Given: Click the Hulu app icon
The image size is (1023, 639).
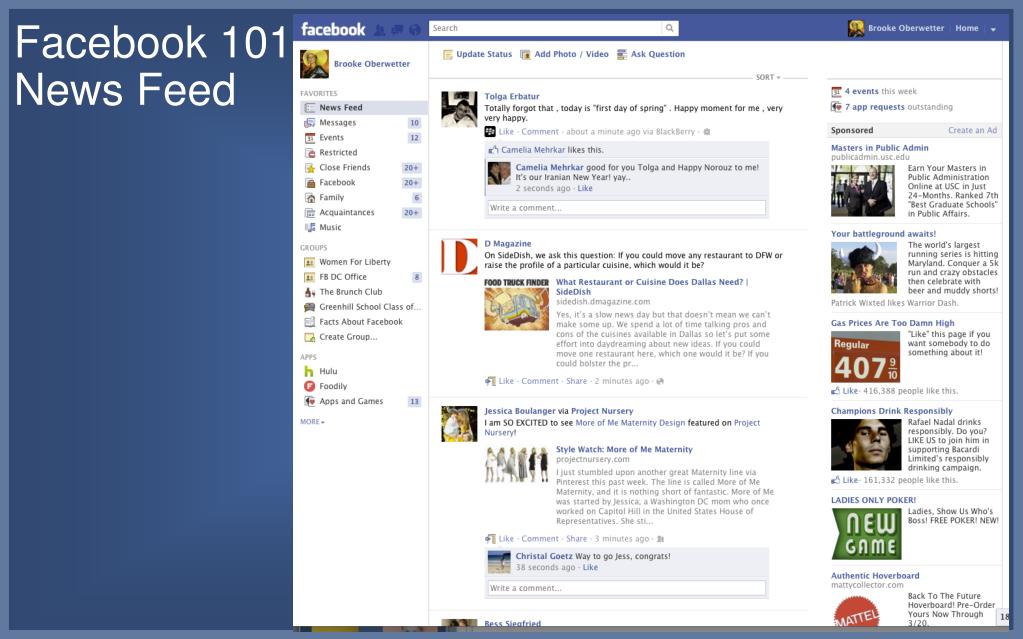Looking at the screenshot, I should pos(309,371).
